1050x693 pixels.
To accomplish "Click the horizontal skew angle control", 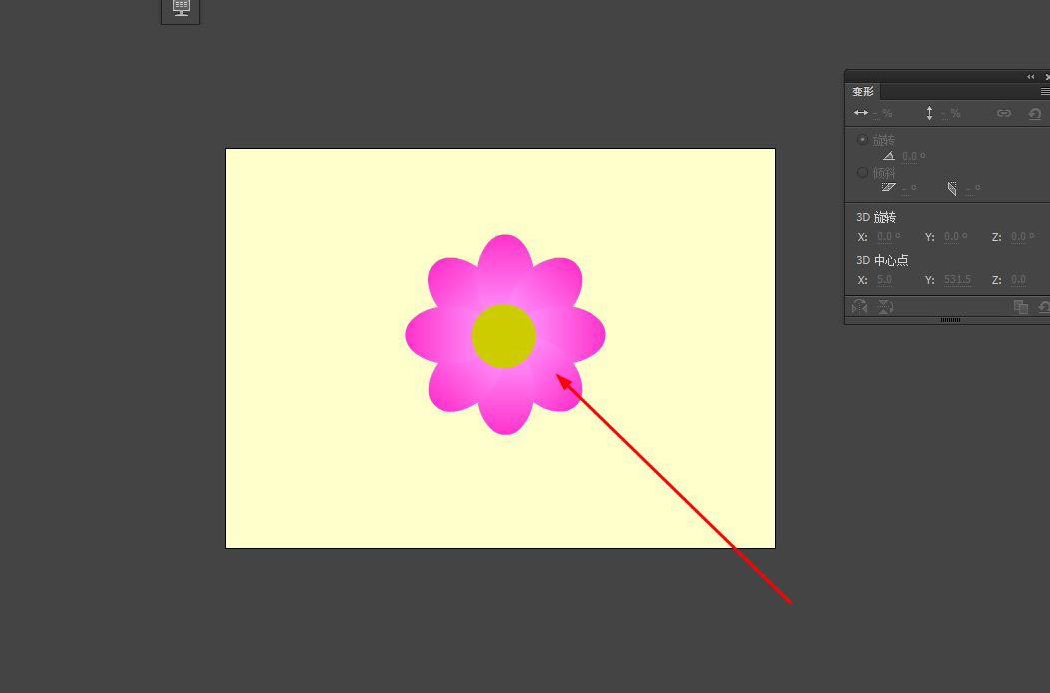I will coord(888,187).
